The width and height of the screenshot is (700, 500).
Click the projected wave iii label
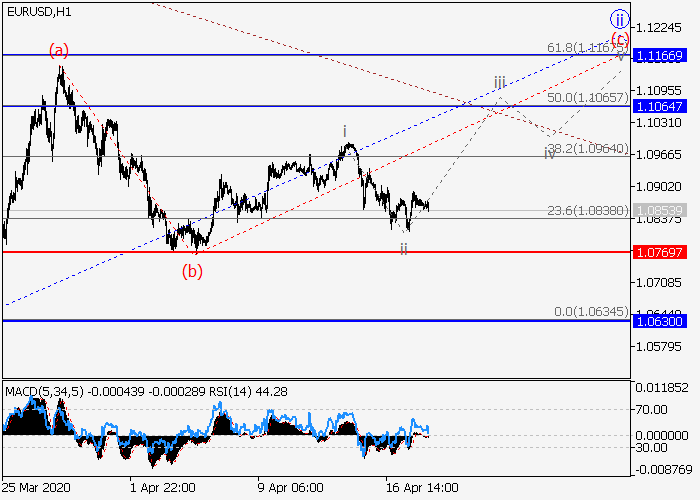point(499,81)
